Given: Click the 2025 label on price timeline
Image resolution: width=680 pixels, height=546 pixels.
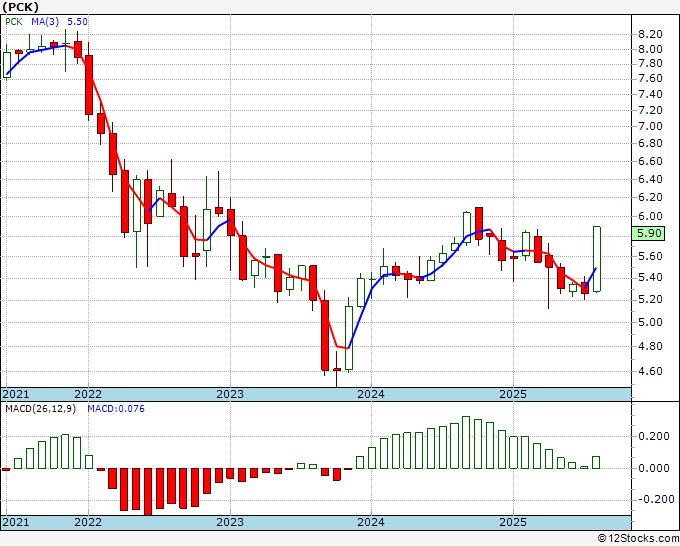Looking at the screenshot, I should point(513,394).
